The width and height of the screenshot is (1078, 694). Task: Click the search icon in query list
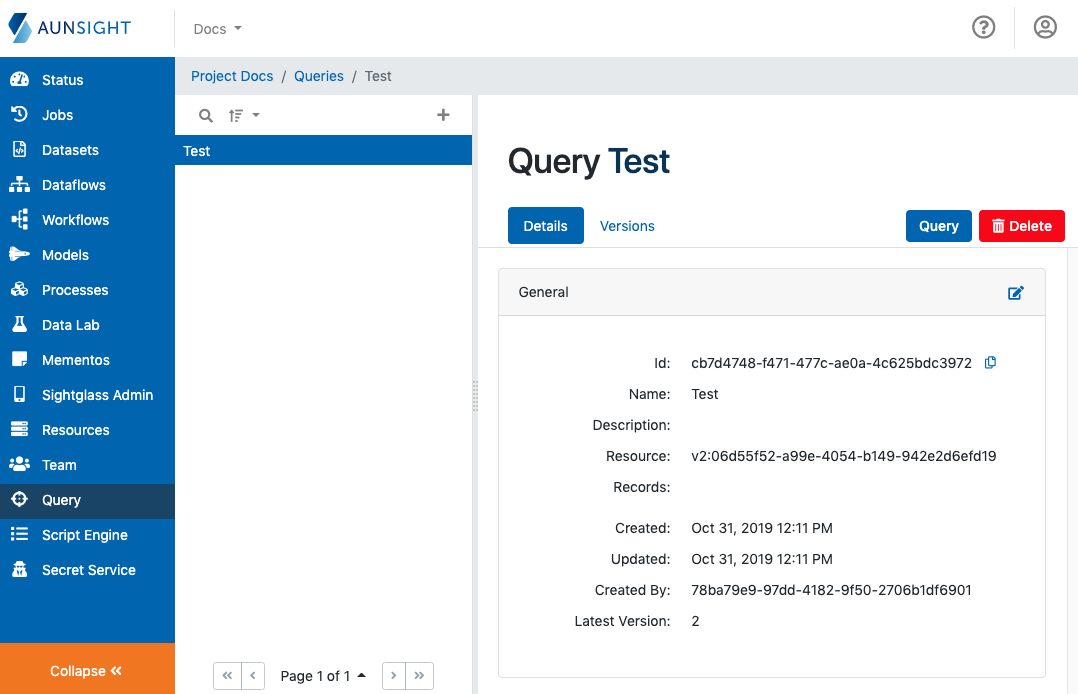pos(205,115)
